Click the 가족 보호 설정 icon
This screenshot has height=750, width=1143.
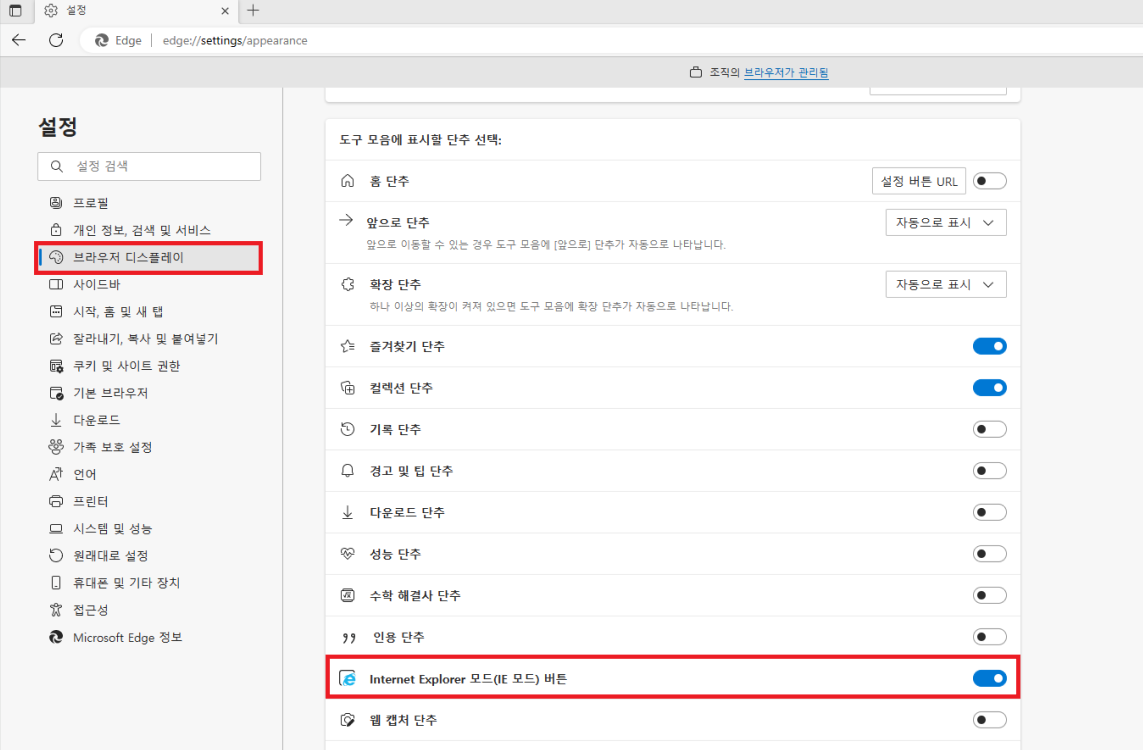point(56,447)
